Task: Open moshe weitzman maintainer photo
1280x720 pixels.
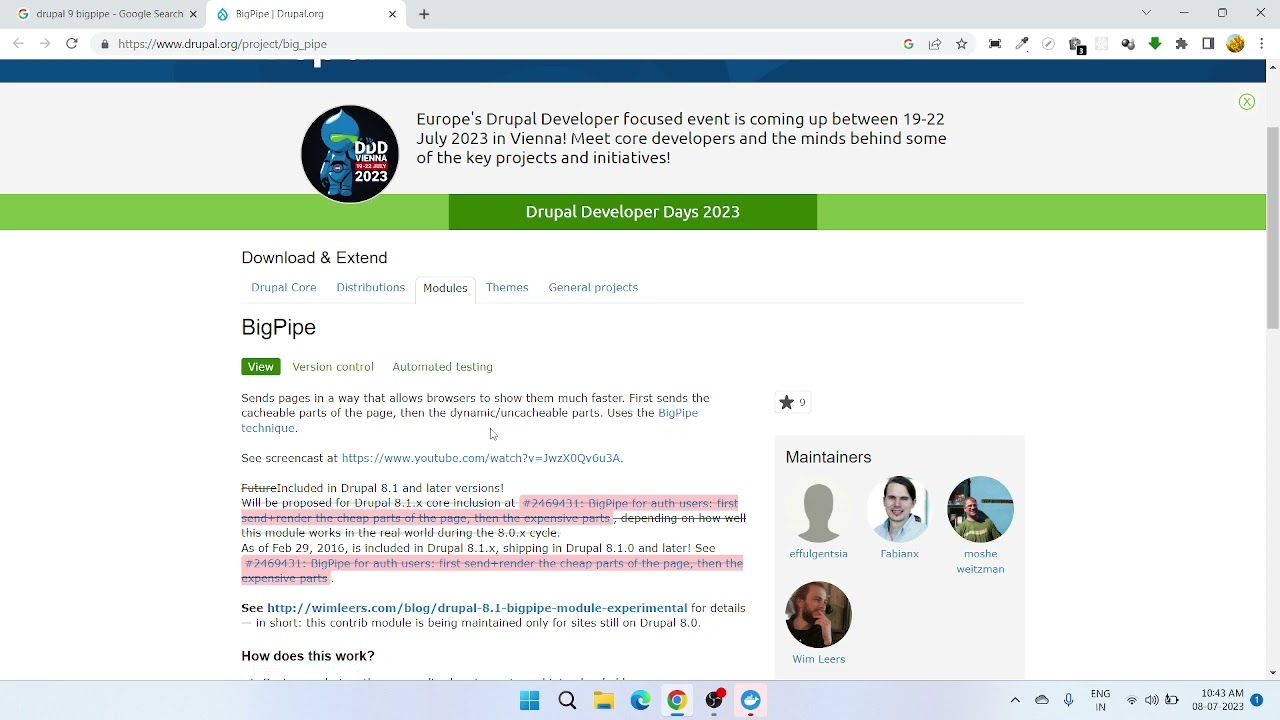Action: coord(980,510)
